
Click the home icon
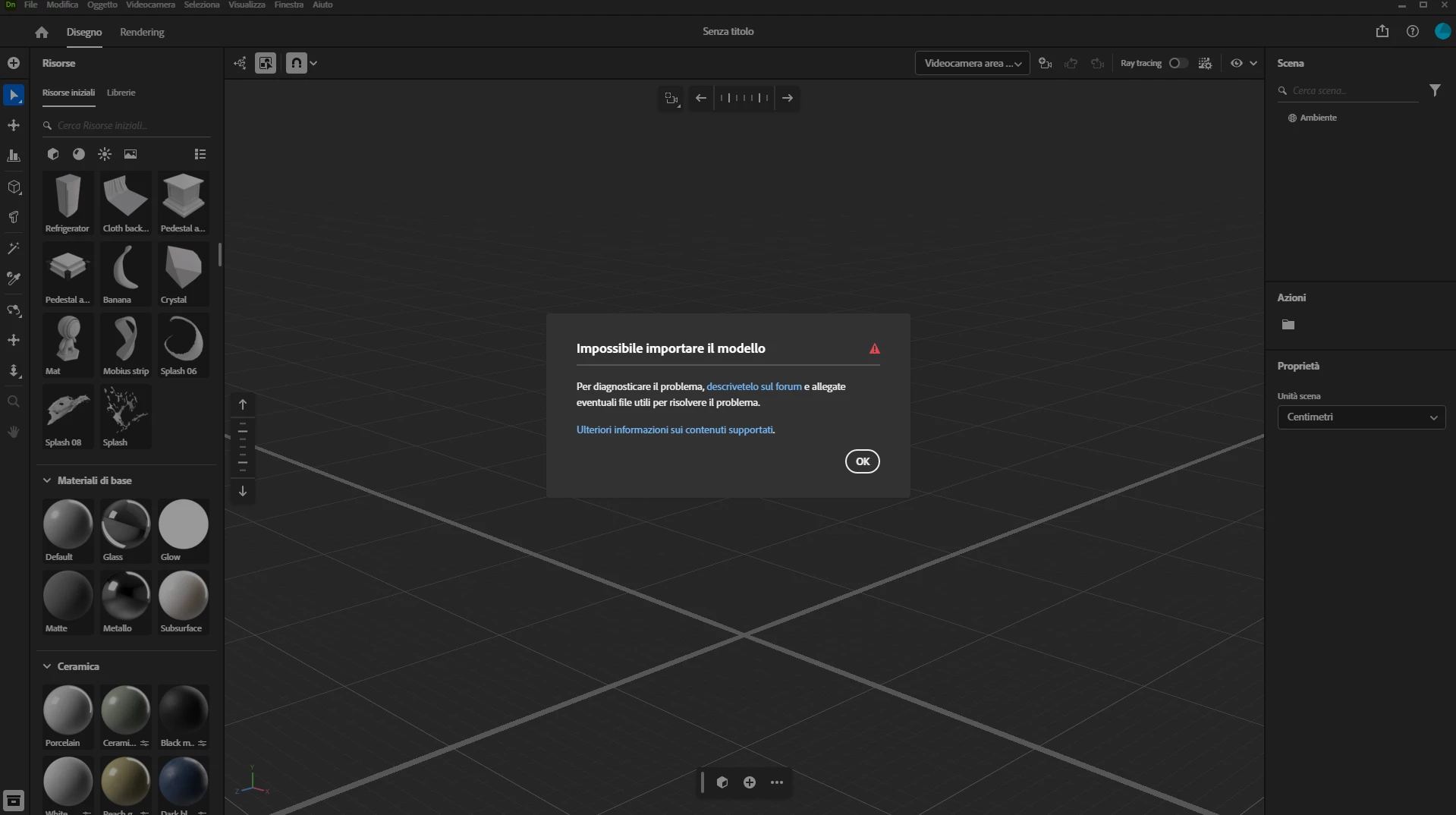pyautogui.click(x=42, y=32)
